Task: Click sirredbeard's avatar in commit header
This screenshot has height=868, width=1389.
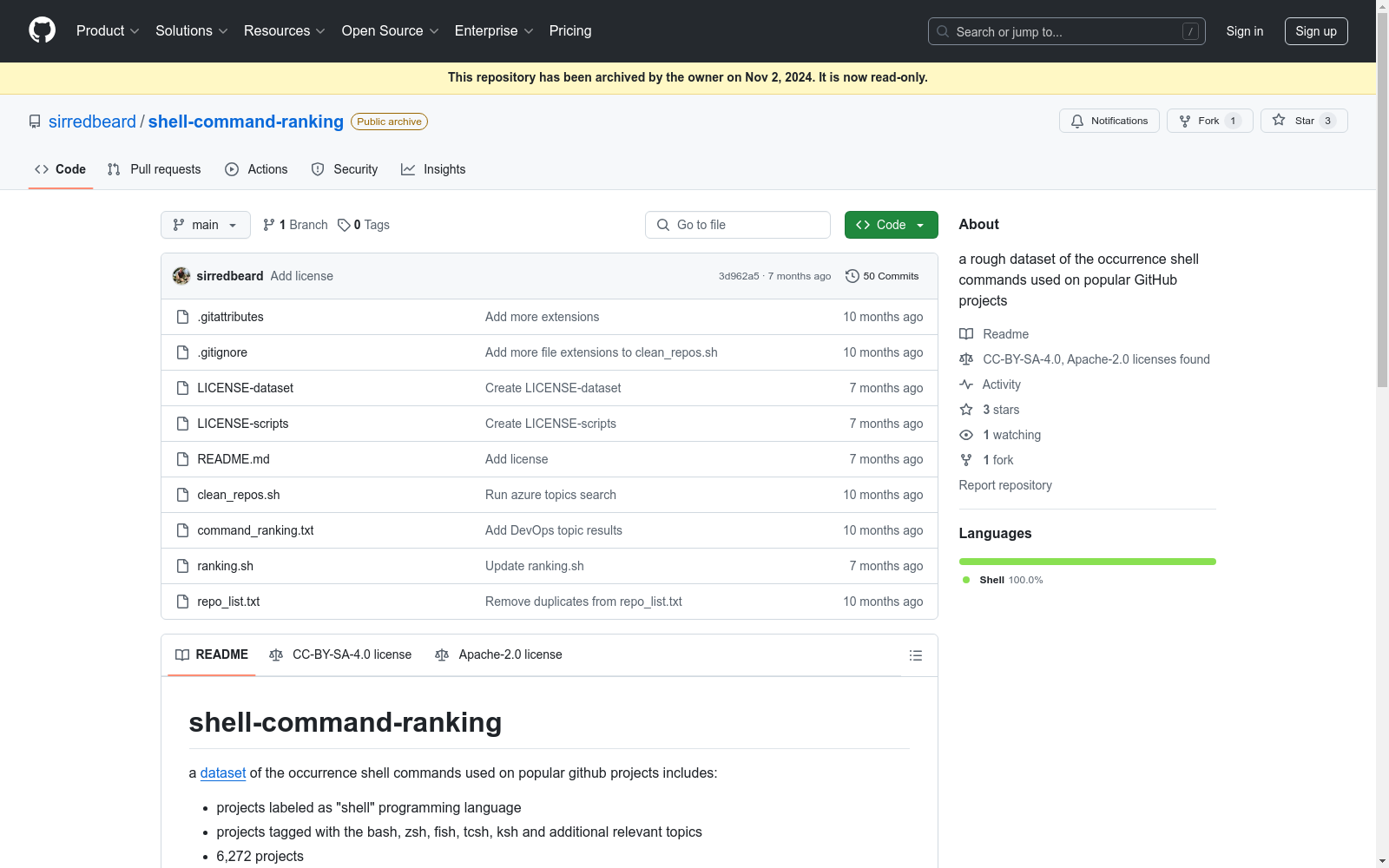Action: click(181, 276)
